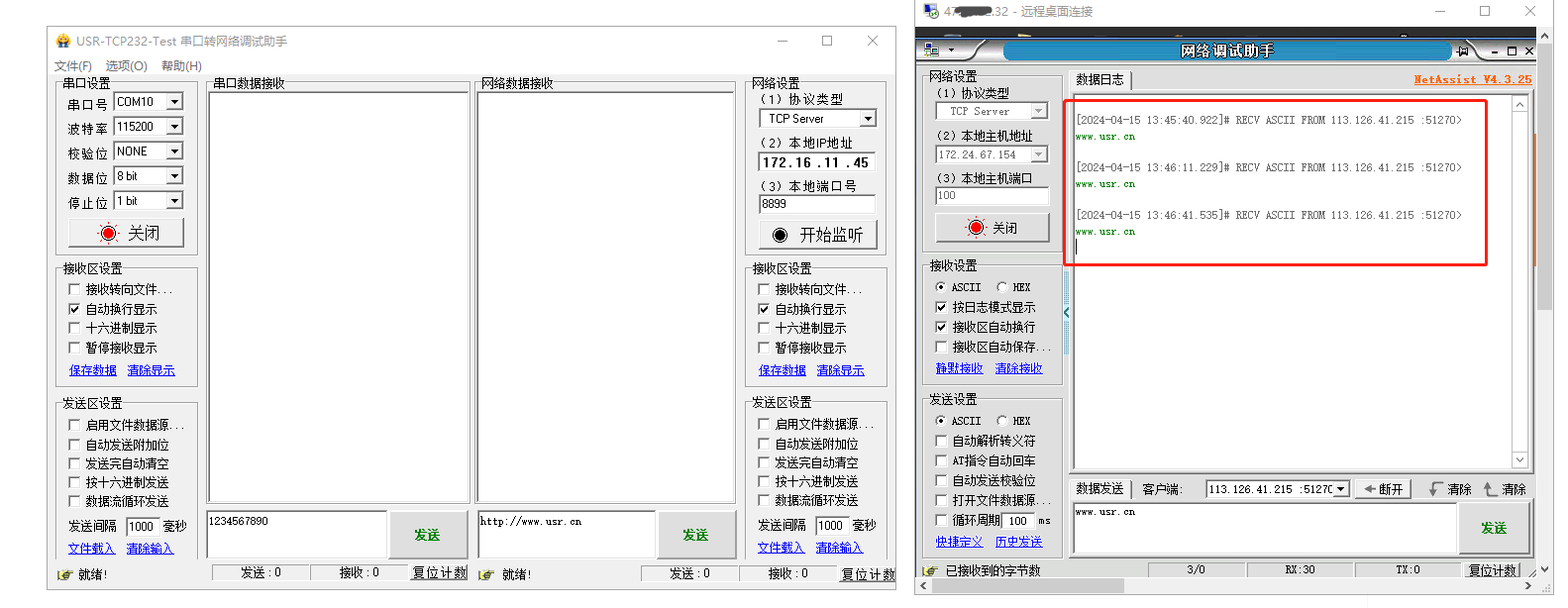This screenshot has height=608, width=1568.
Task: Open 帮助(H) menu
Action: tap(181, 66)
